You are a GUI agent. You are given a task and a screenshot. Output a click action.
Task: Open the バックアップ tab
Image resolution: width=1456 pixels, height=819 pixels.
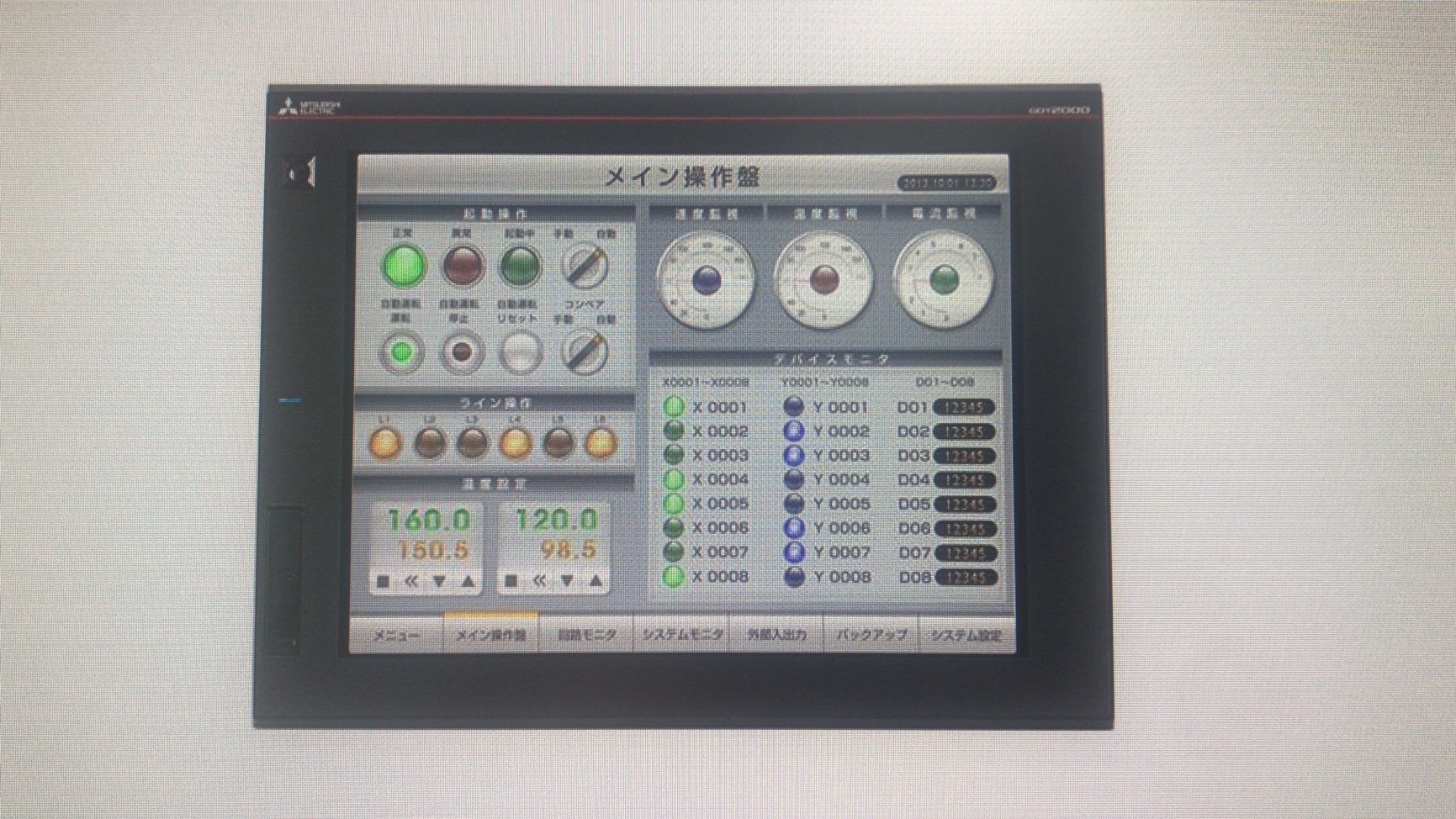[x=871, y=634]
